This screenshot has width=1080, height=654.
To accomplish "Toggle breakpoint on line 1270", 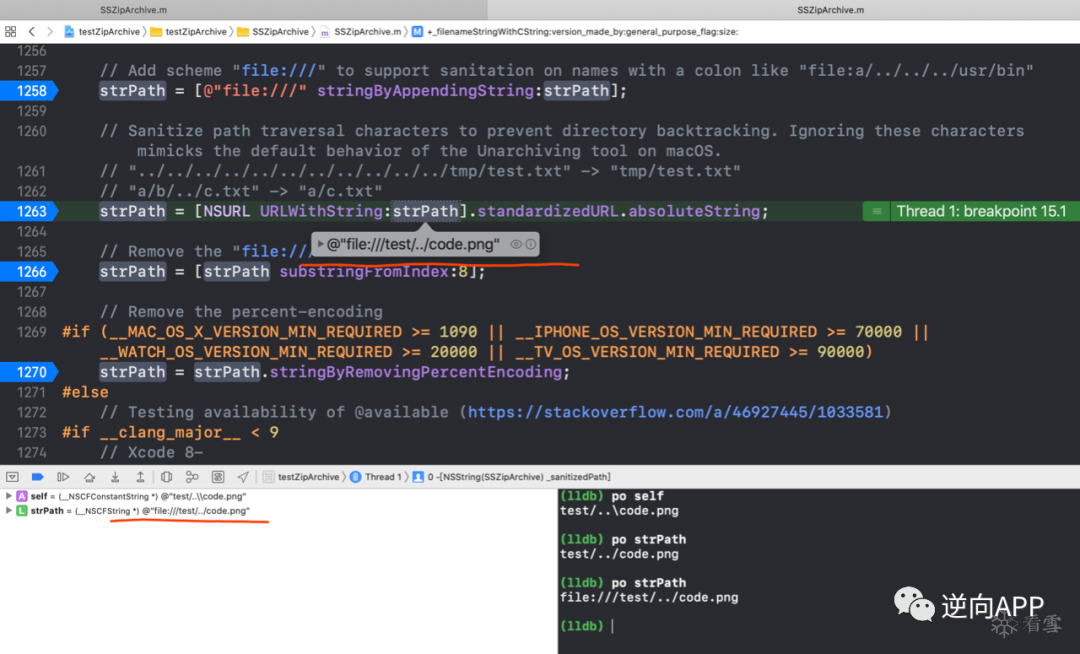I will [29, 372].
